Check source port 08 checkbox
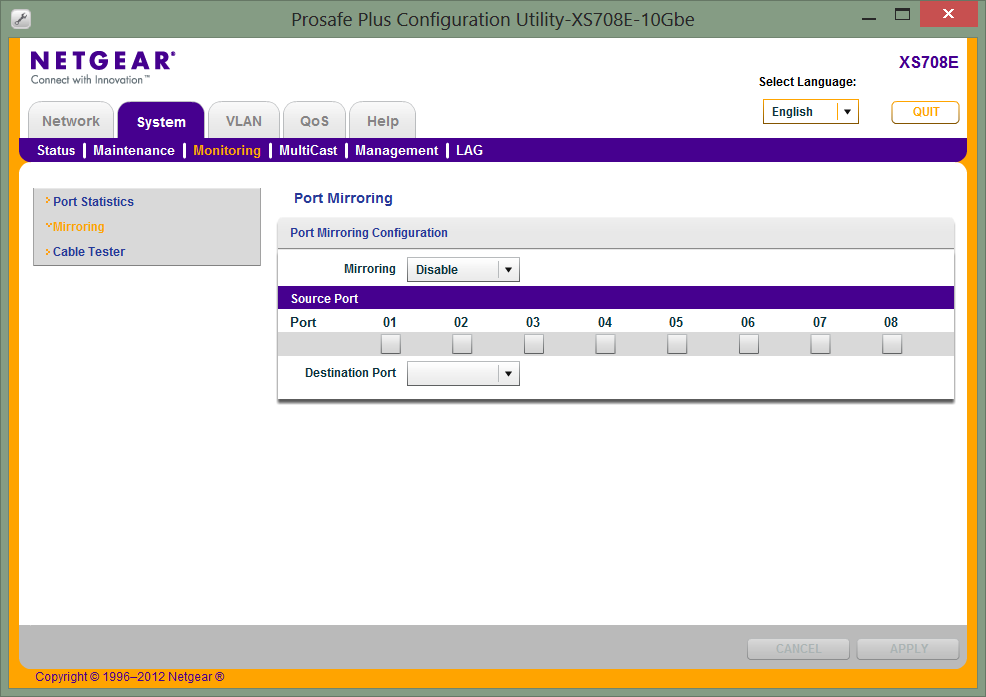This screenshot has width=986, height=697. point(892,344)
